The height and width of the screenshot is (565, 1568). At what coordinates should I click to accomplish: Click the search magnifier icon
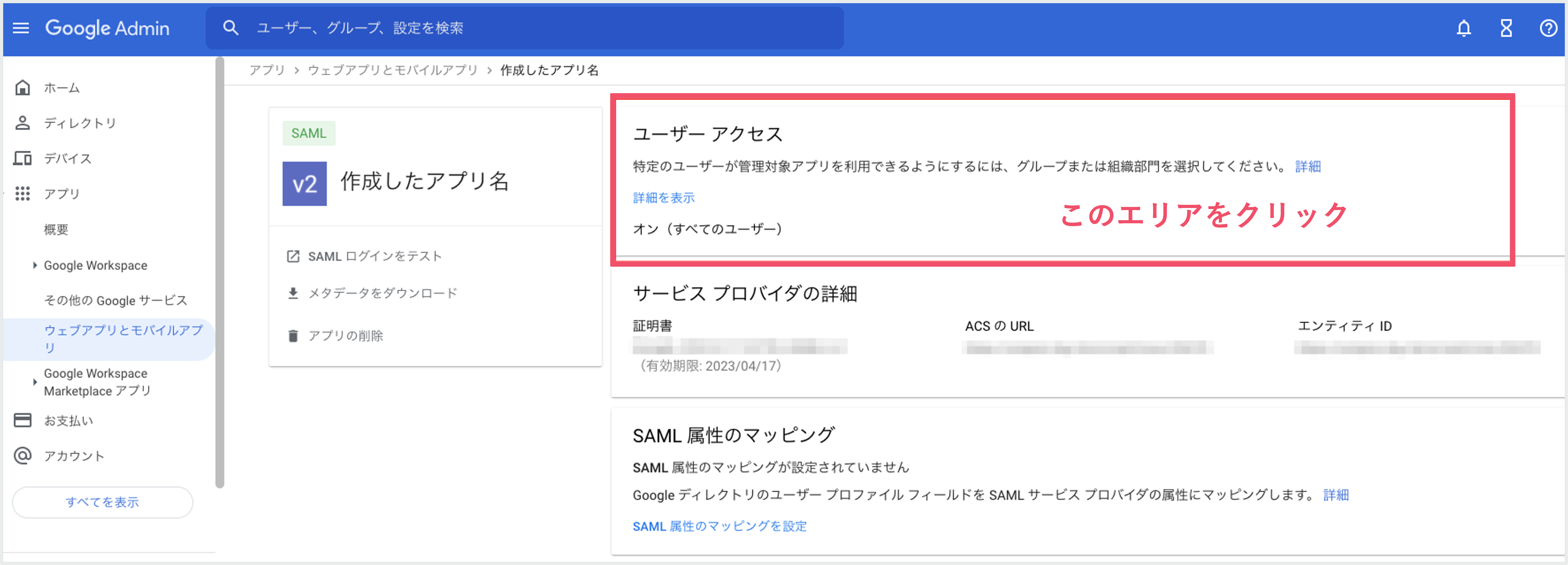point(230,28)
